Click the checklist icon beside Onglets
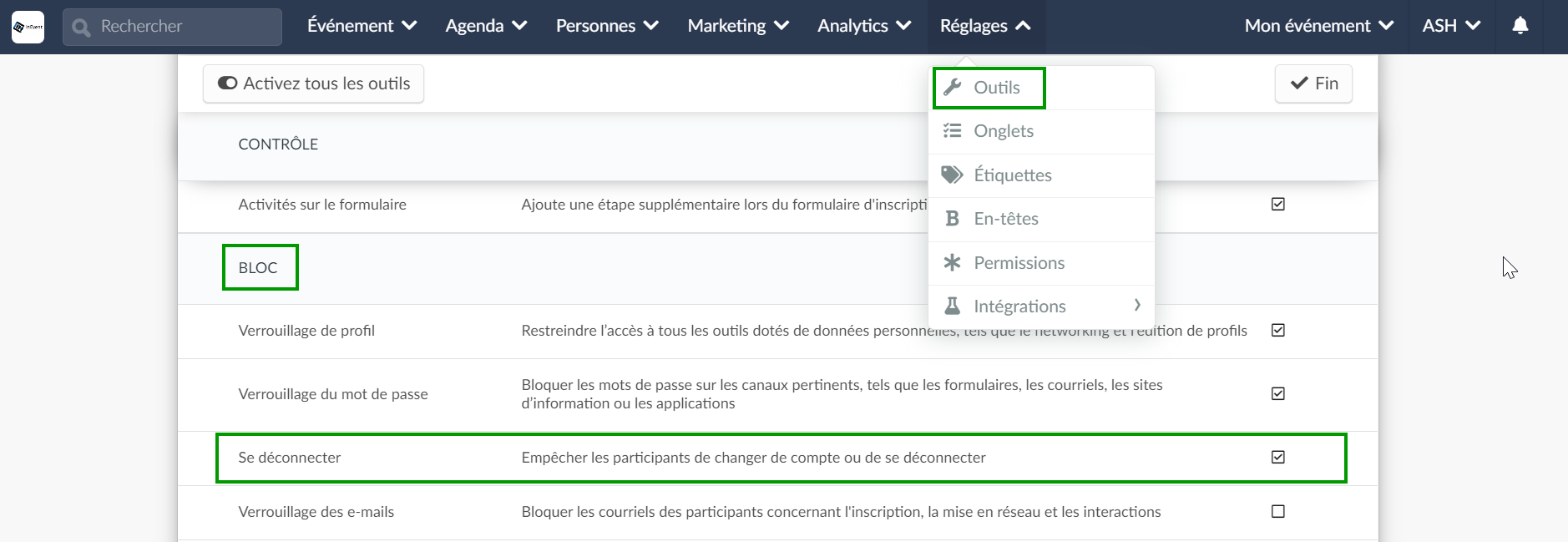This screenshot has width=1568, height=542. [x=952, y=130]
